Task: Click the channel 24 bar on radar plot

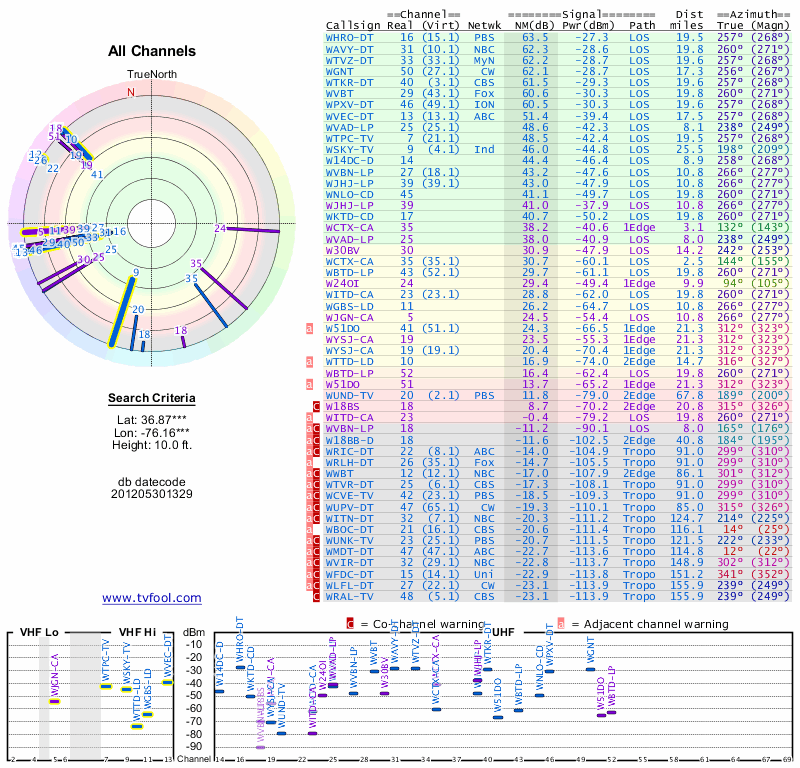Action: point(253,230)
